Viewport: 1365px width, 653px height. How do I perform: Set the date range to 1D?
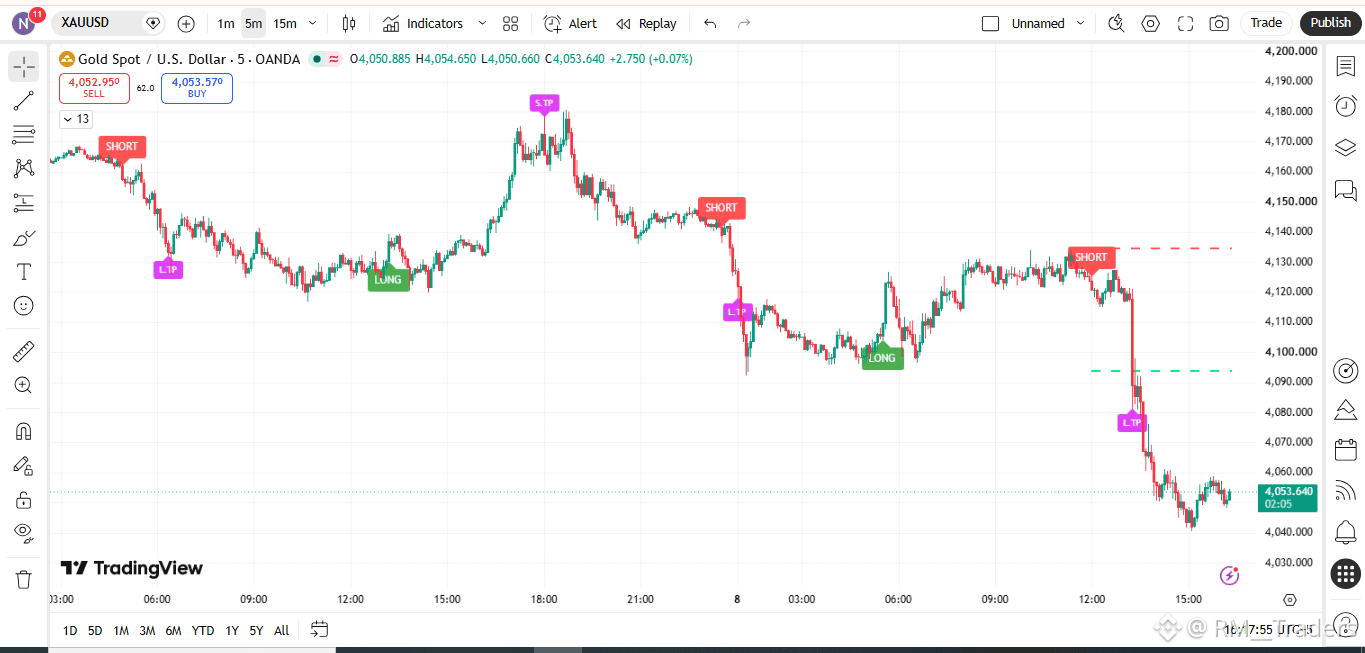(x=70, y=630)
